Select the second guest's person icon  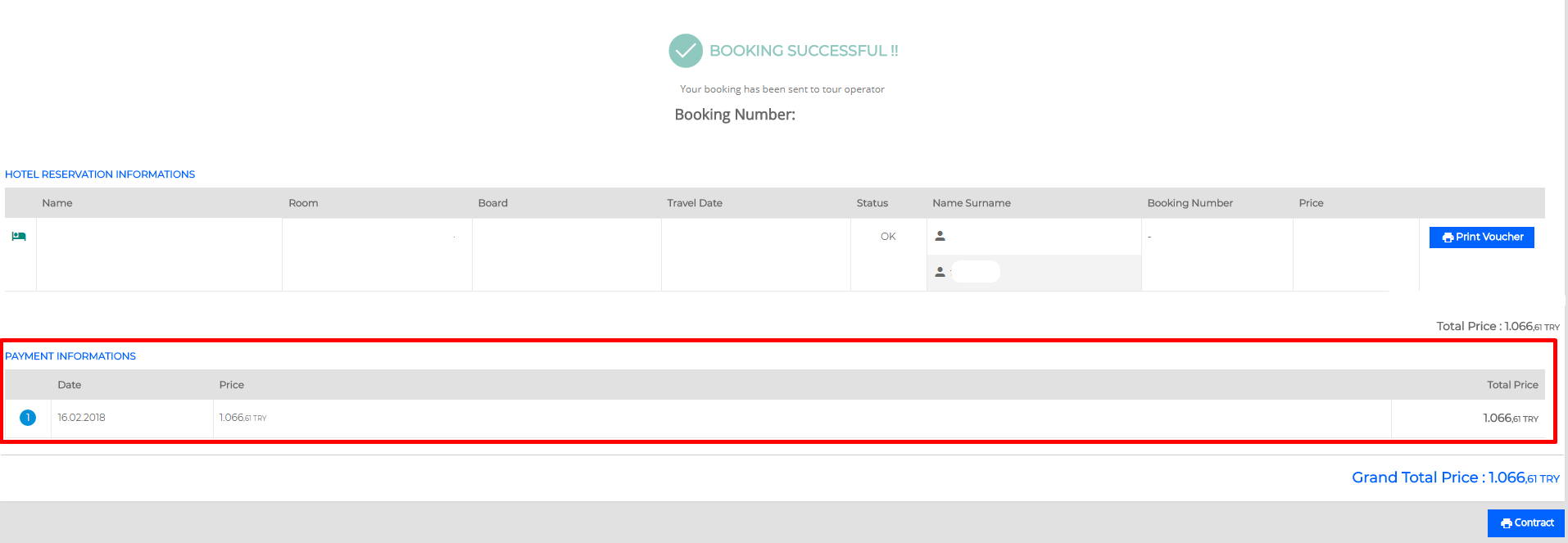point(940,272)
